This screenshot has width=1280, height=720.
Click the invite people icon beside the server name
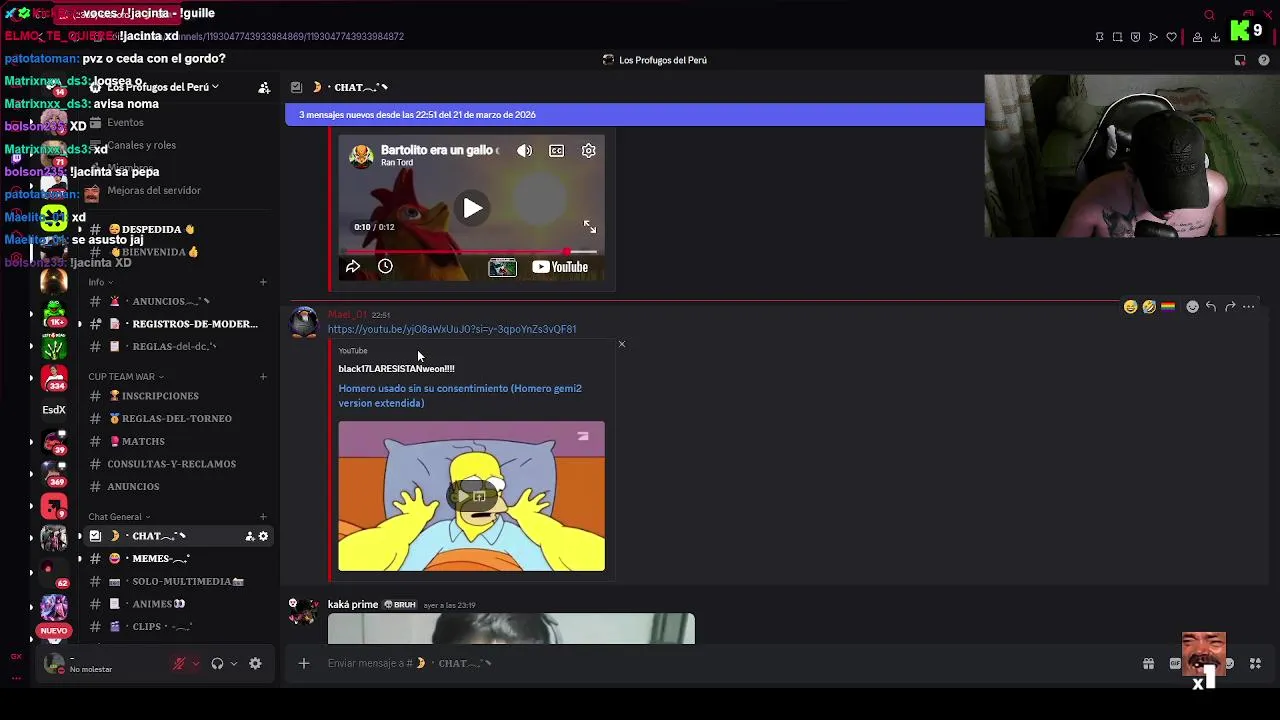click(264, 88)
